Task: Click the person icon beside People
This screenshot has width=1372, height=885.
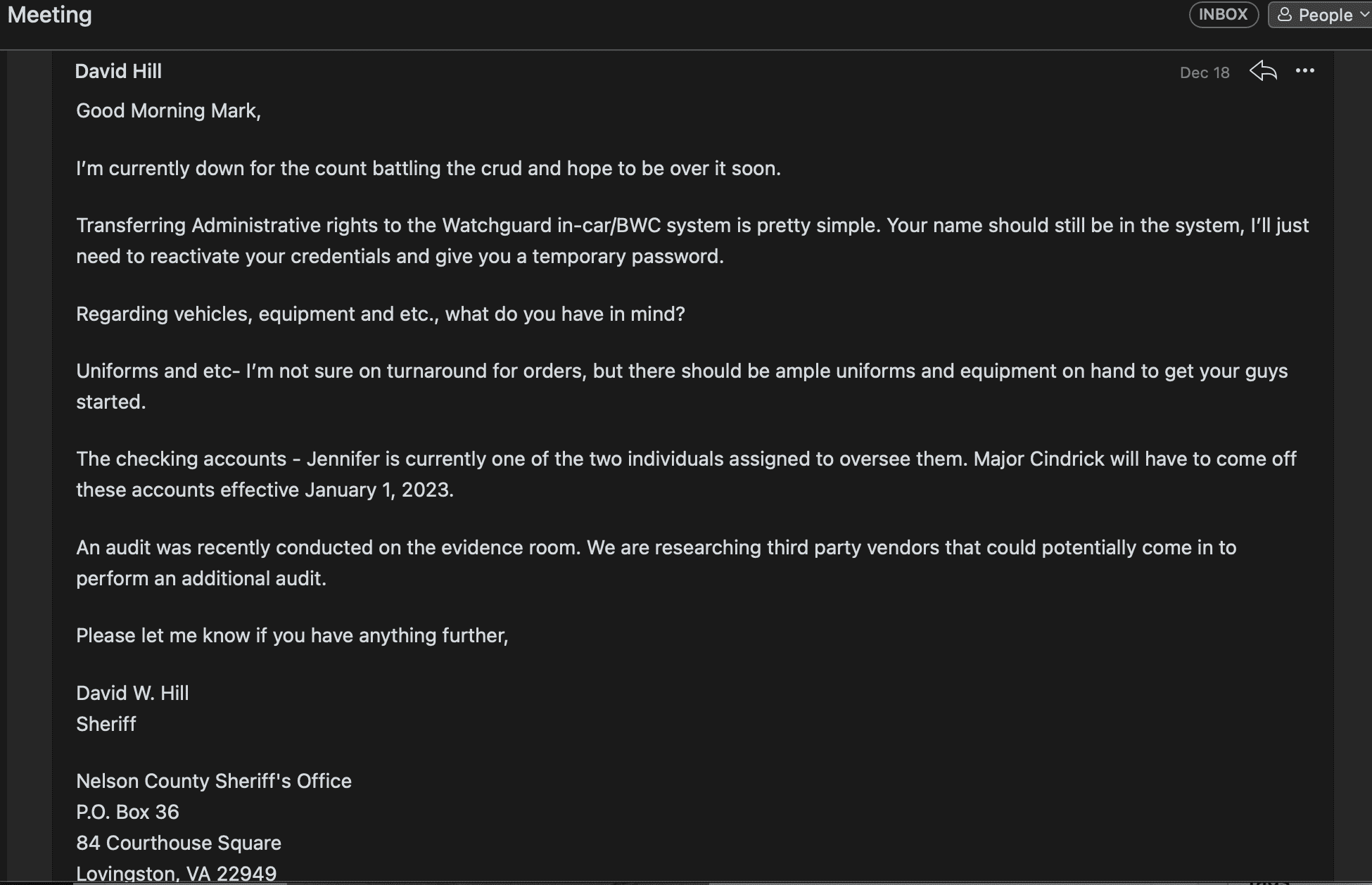Action: click(x=1285, y=15)
